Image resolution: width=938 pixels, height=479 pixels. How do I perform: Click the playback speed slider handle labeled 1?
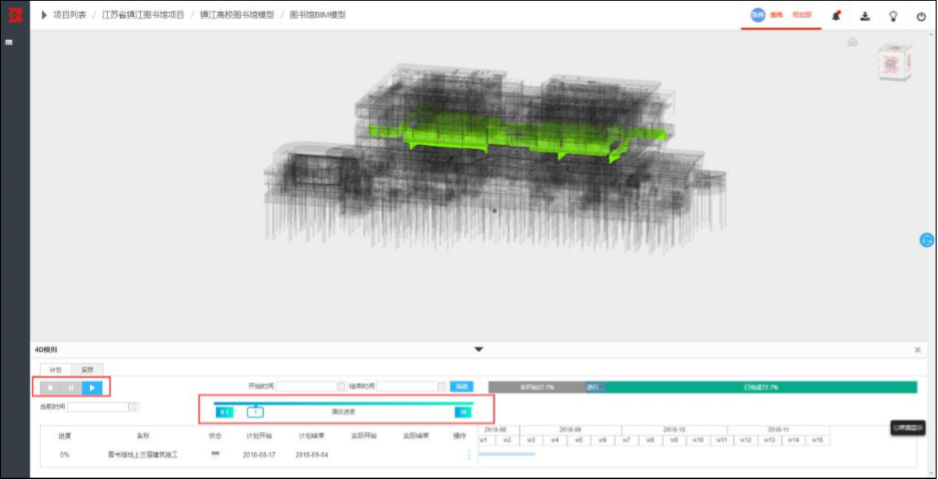(x=255, y=412)
